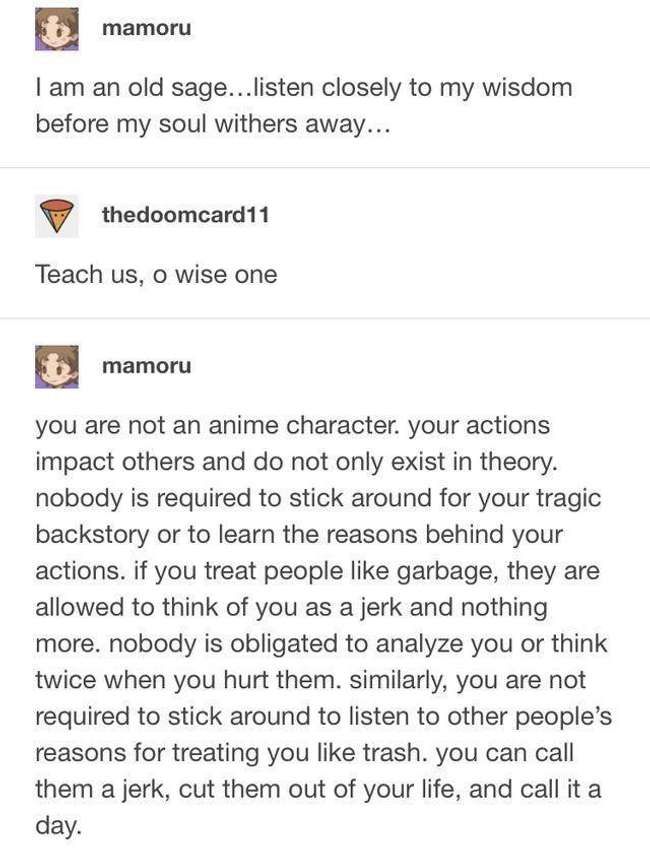Open mamoru's avatar on the first post
650x866 pixels.
(57, 29)
